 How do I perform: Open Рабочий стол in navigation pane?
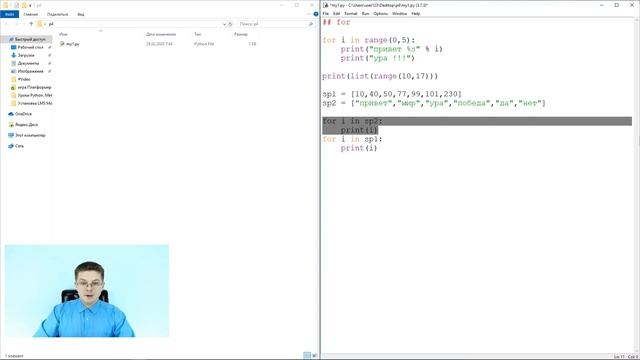30,47
